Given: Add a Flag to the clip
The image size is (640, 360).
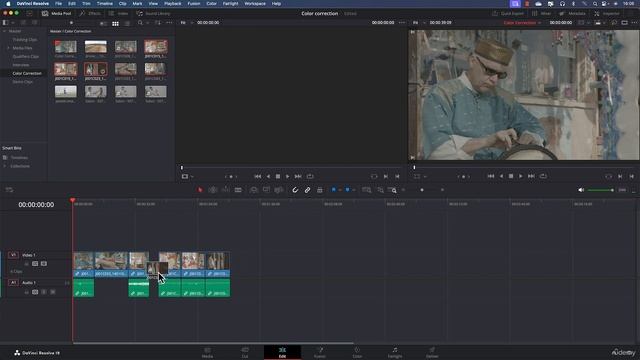Looking at the screenshot, I should point(333,190).
